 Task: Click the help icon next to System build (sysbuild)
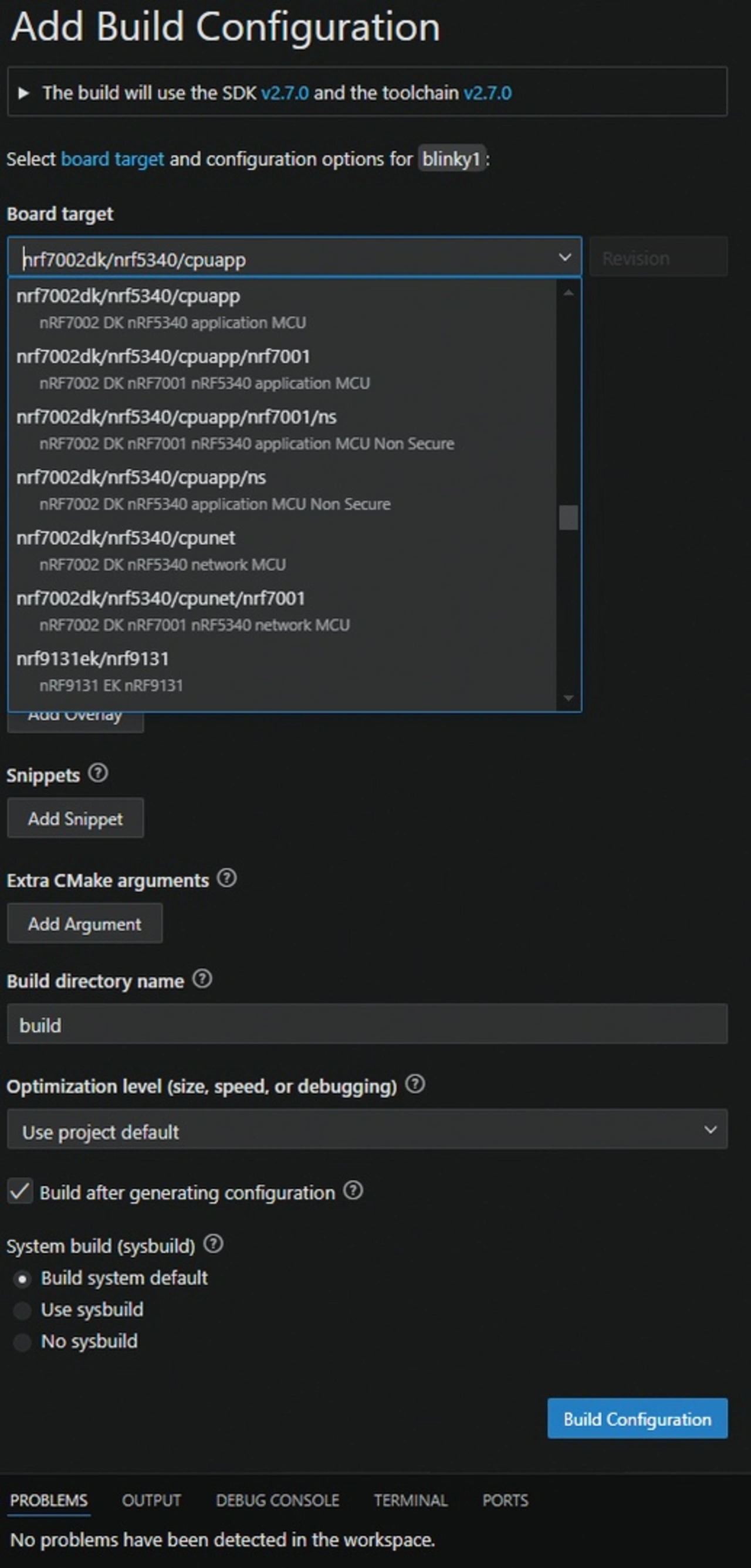pyautogui.click(x=213, y=1244)
